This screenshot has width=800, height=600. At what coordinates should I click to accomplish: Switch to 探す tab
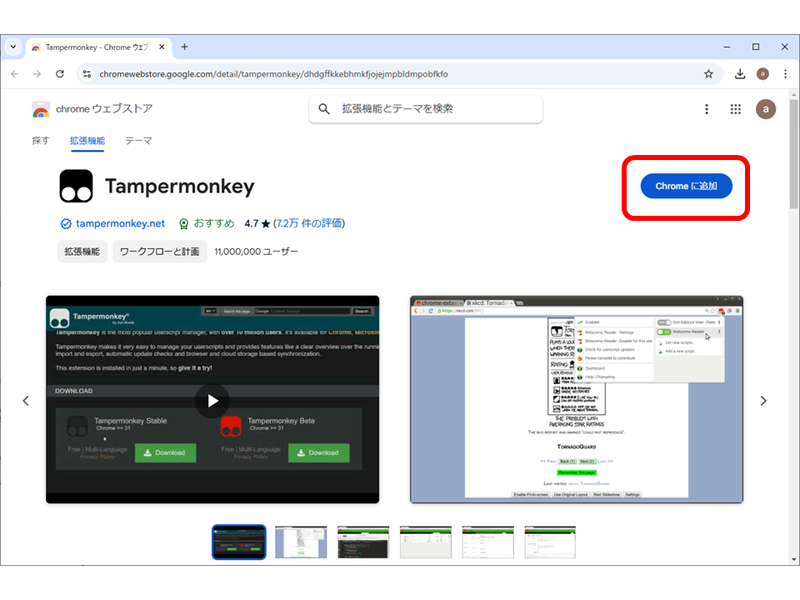click(x=40, y=140)
